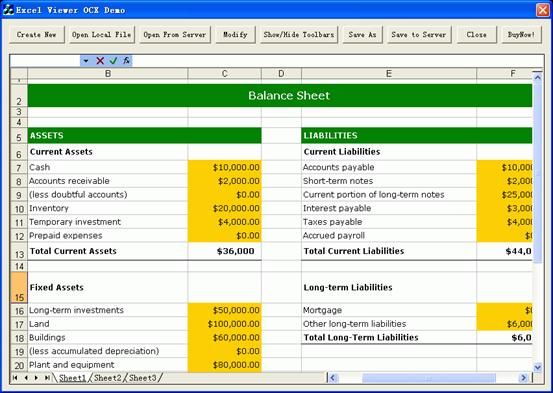
Task: Click the Modify button
Action: click(x=235, y=35)
